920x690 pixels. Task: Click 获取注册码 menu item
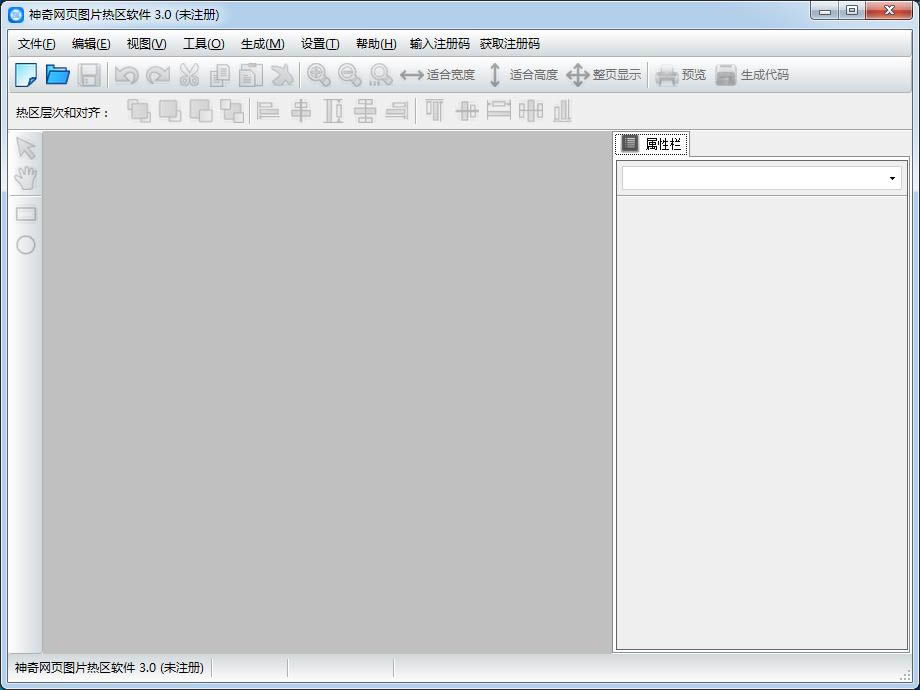510,44
